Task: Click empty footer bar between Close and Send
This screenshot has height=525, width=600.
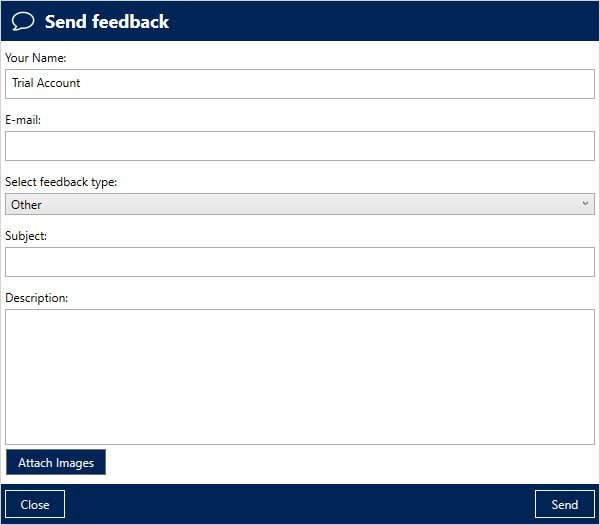Action: [300, 505]
